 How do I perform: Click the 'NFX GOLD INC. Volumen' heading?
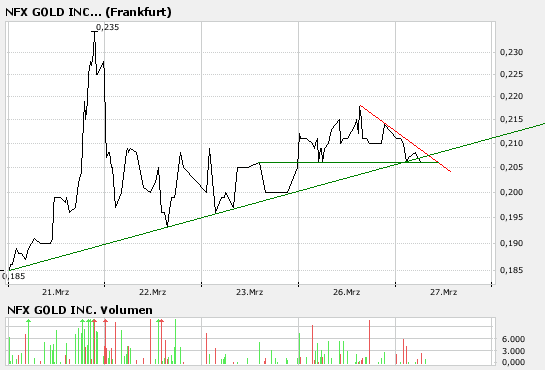click(80, 310)
